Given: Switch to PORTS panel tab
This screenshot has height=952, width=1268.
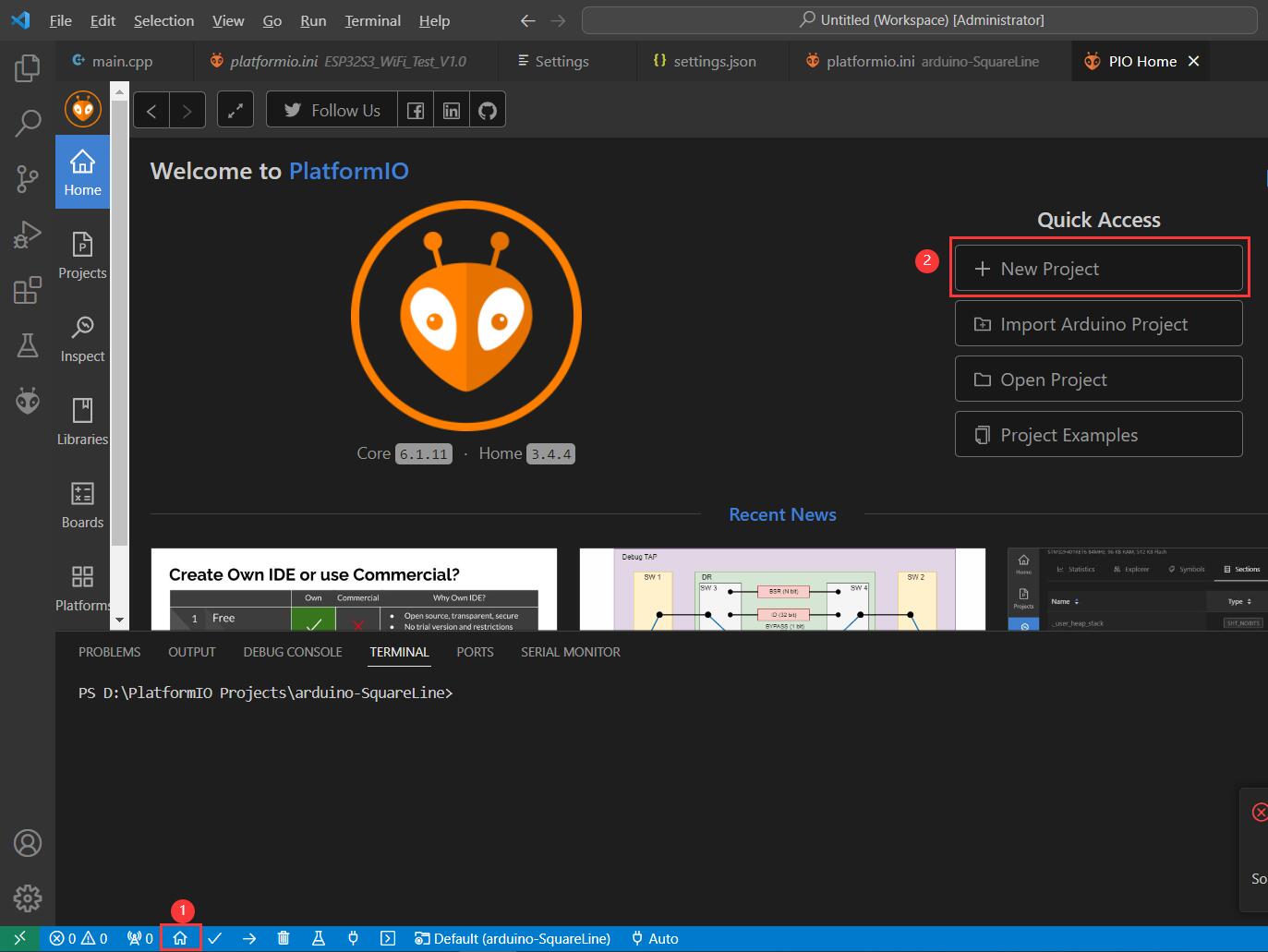Looking at the screenshot, I should pyautogui.click(x=475, y=652).
